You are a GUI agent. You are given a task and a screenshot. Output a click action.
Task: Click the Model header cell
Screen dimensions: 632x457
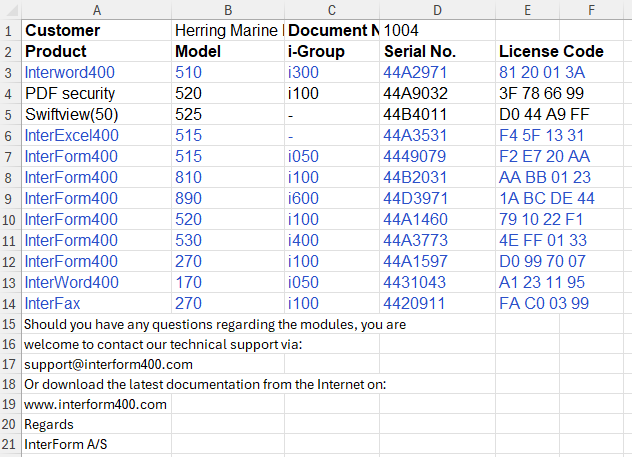(x=228, y=51)
